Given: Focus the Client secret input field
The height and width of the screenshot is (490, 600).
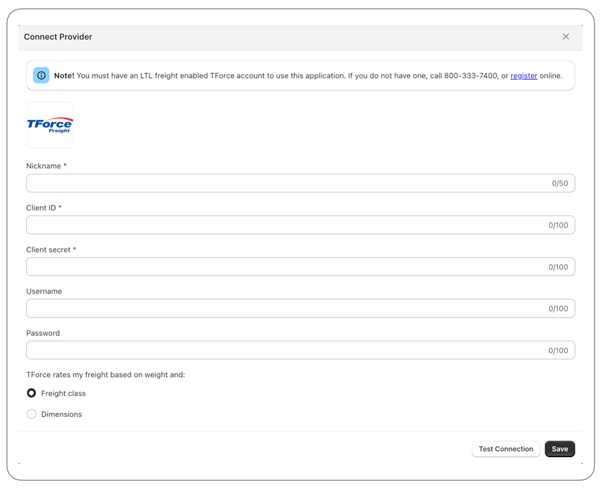Looking at the screenshot, I should click(x=300, y=267).
